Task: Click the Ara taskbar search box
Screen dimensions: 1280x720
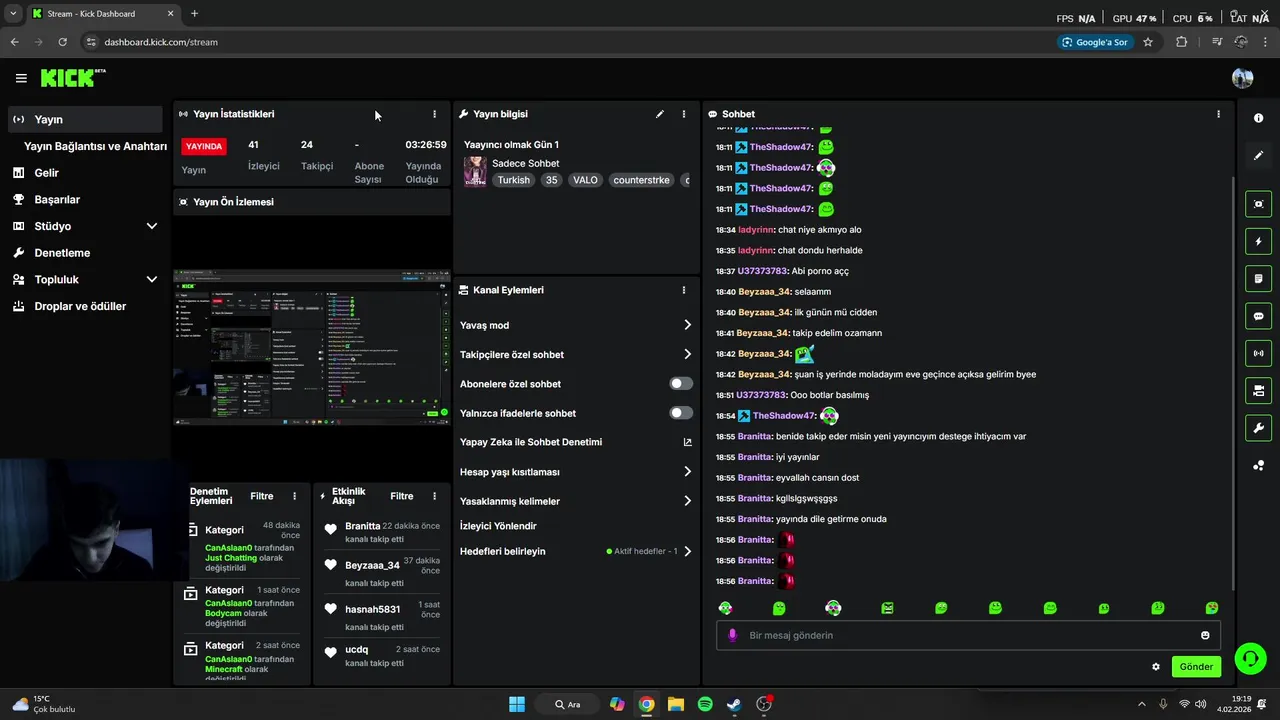Action: (567, 704)
